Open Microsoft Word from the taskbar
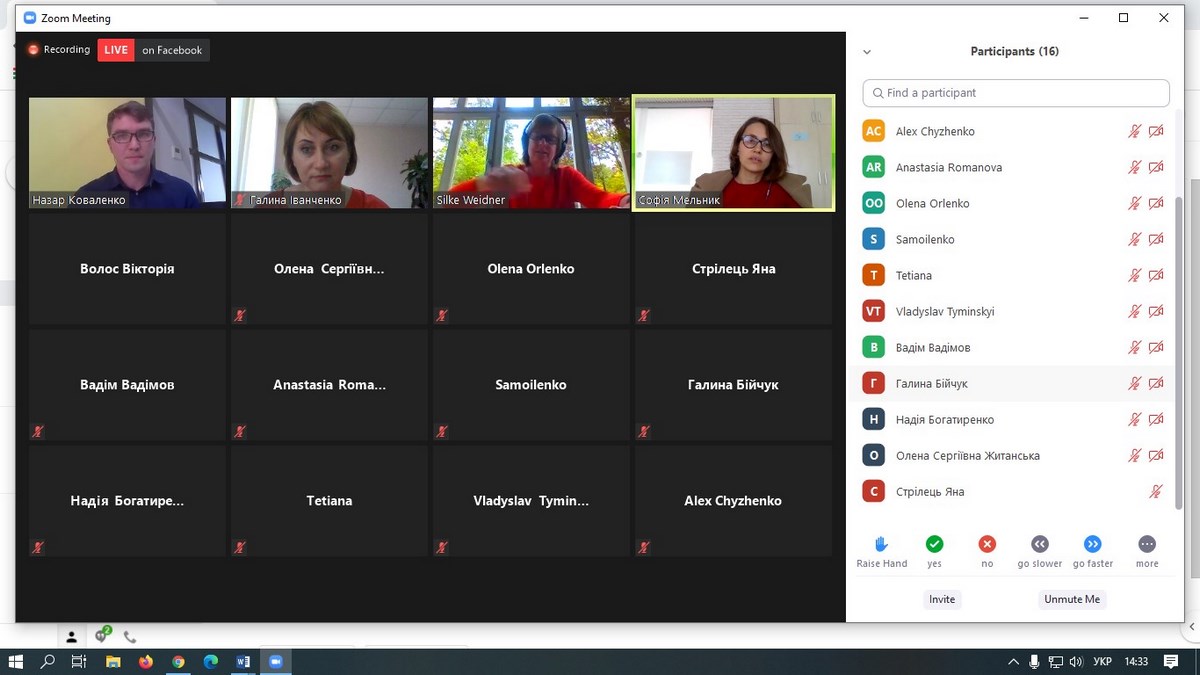This screenshot has height=675, width=1200. 243,662
